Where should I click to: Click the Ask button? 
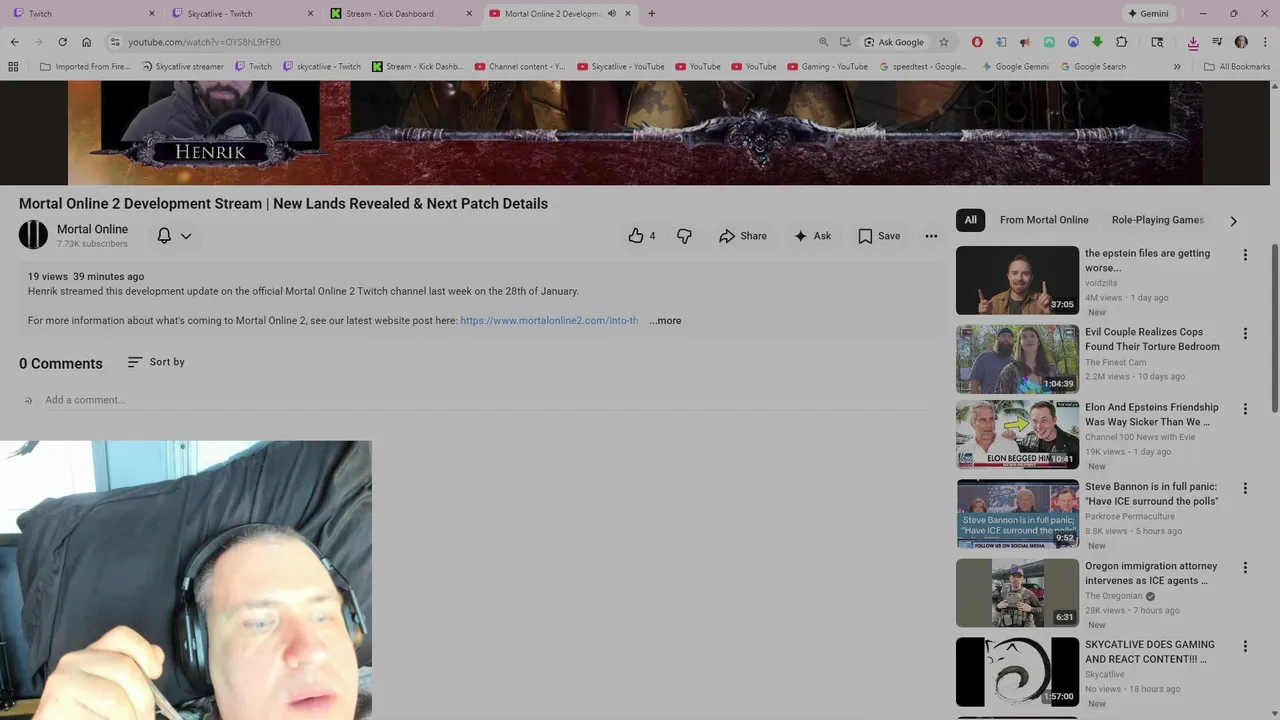[812, 236]
